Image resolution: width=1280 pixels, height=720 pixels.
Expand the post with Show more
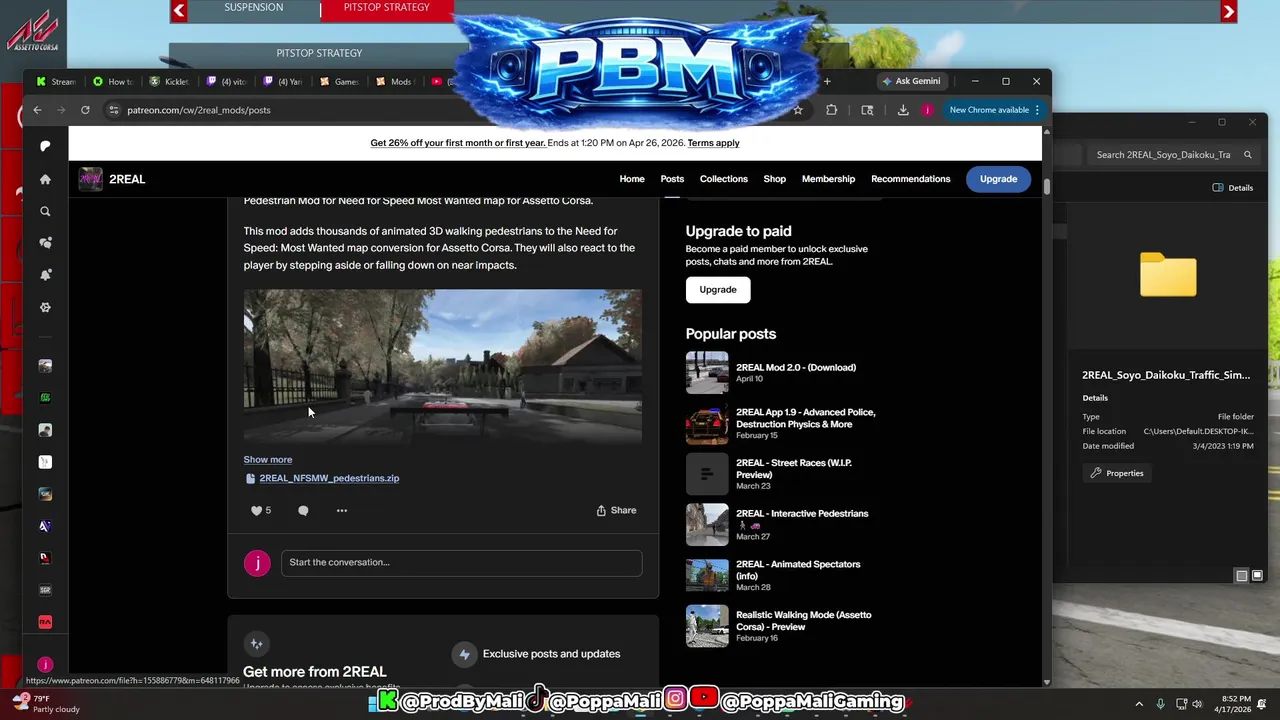click(268, 460)
